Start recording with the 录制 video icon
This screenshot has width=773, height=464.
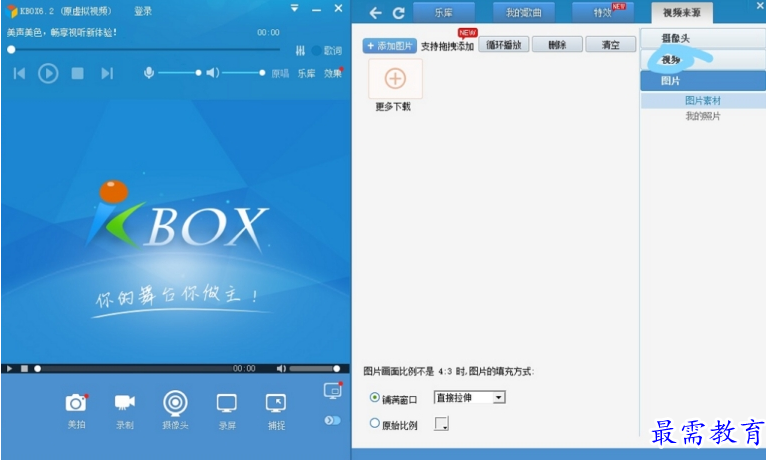(x=124, y=402)
